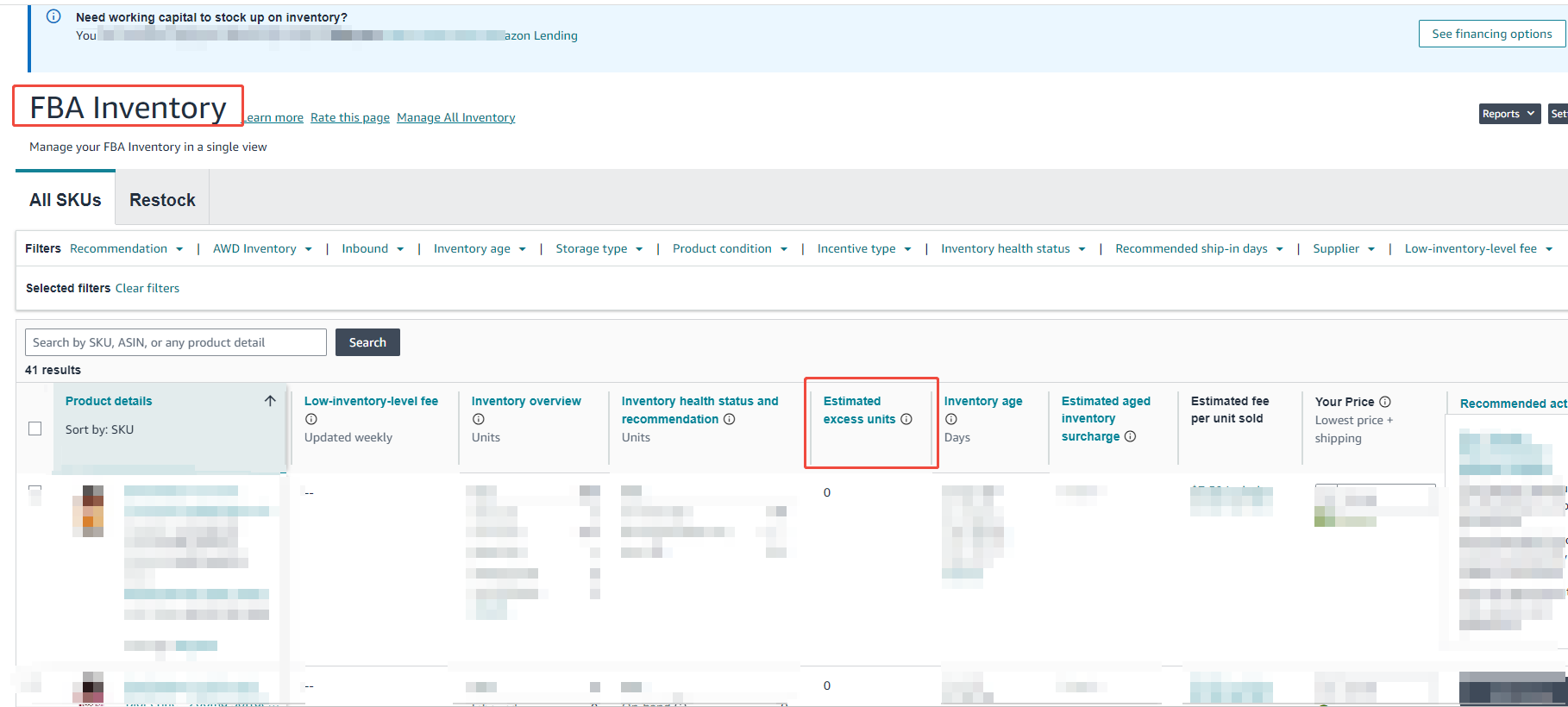Expand the Storage type filter
This screenshot has width=1568, height=707.
tap(599, 248)
